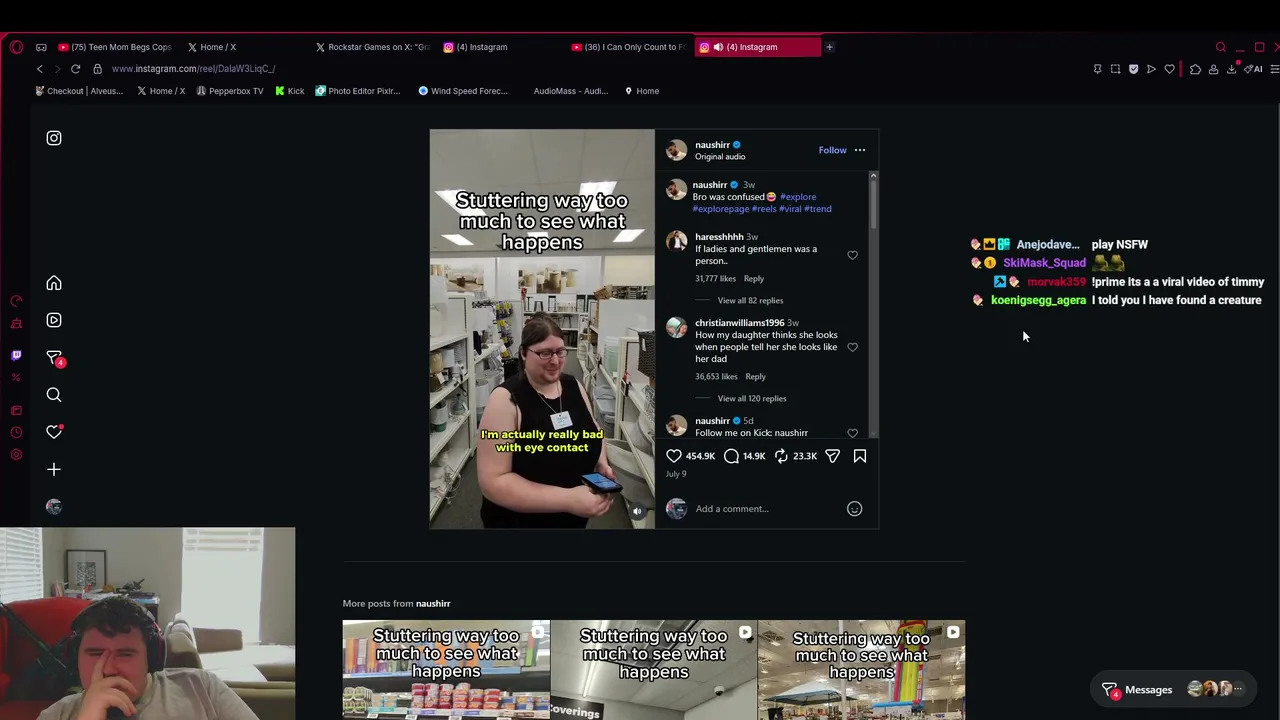
Task: Create a new Instagram post
Action: [54, 469]
